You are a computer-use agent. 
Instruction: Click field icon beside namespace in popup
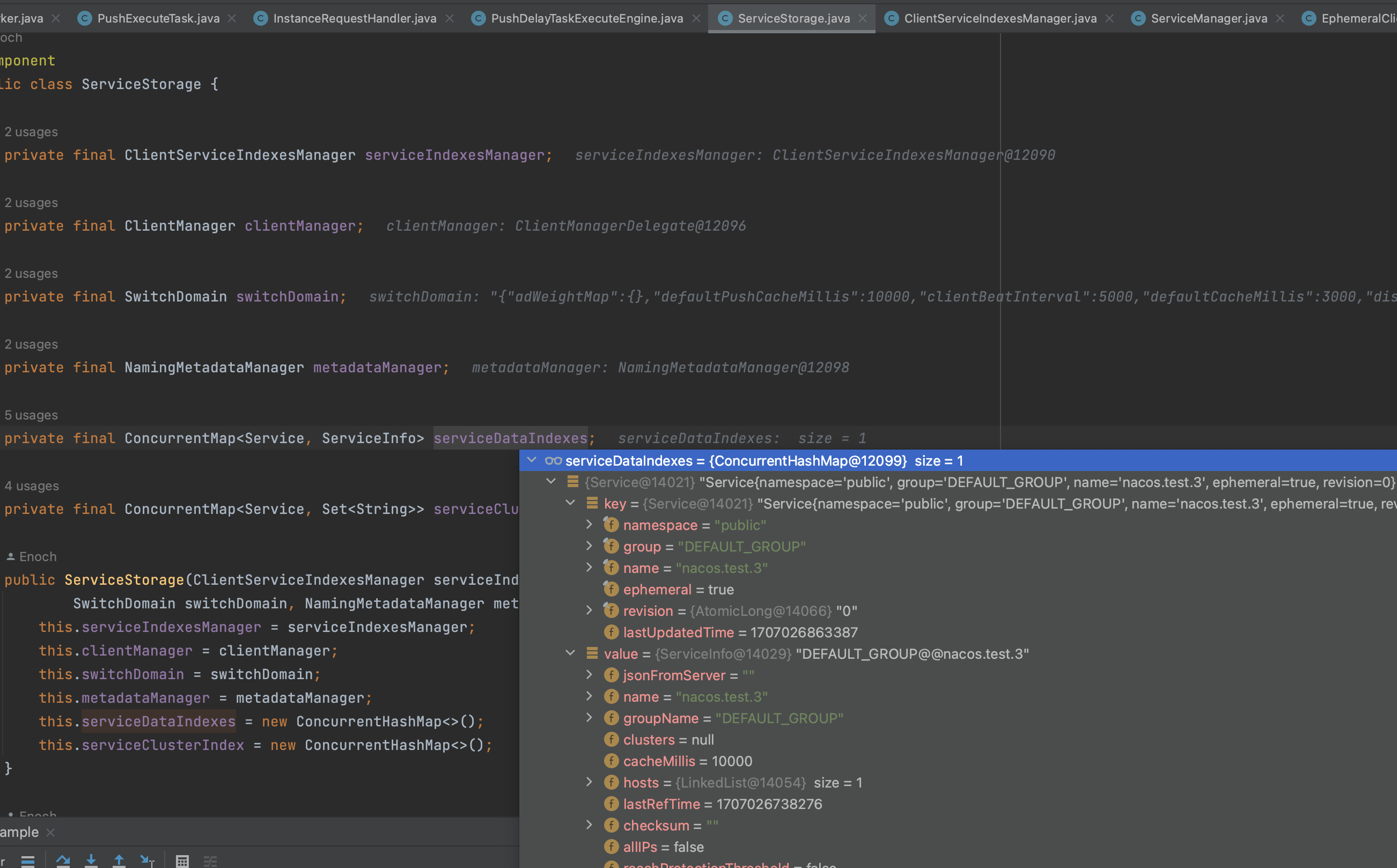611,525
